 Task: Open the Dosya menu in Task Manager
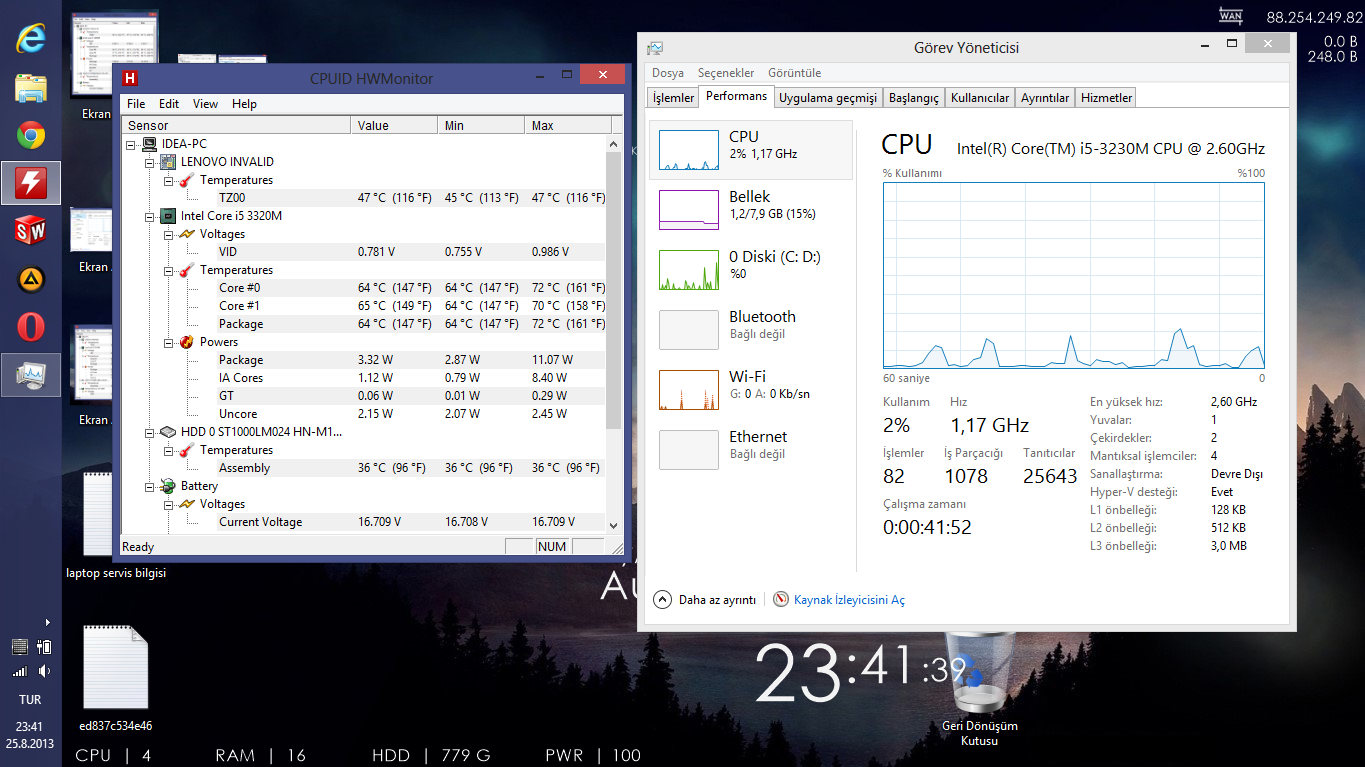(x=668, y=73)
